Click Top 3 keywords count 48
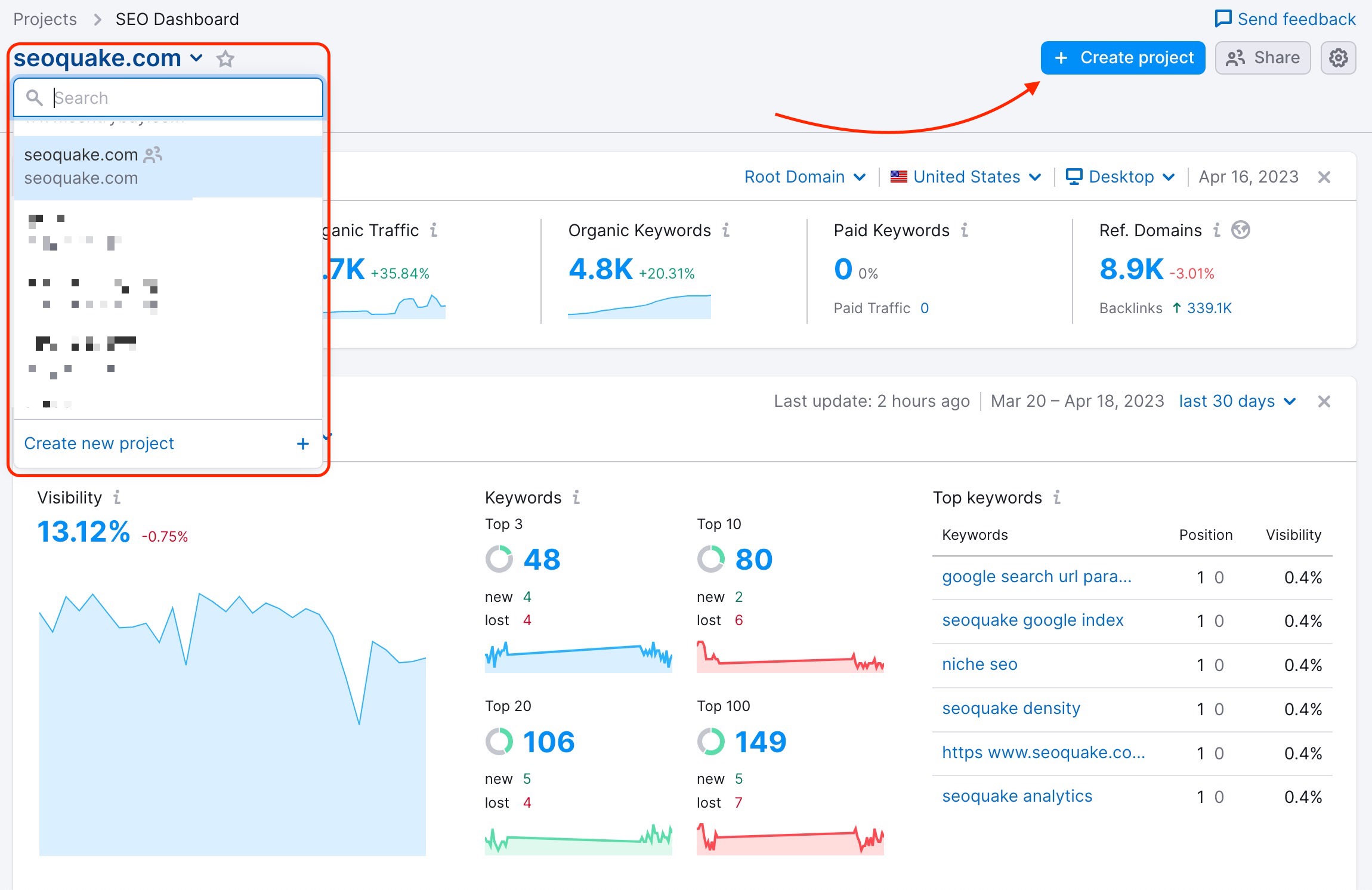 [542, 559]
